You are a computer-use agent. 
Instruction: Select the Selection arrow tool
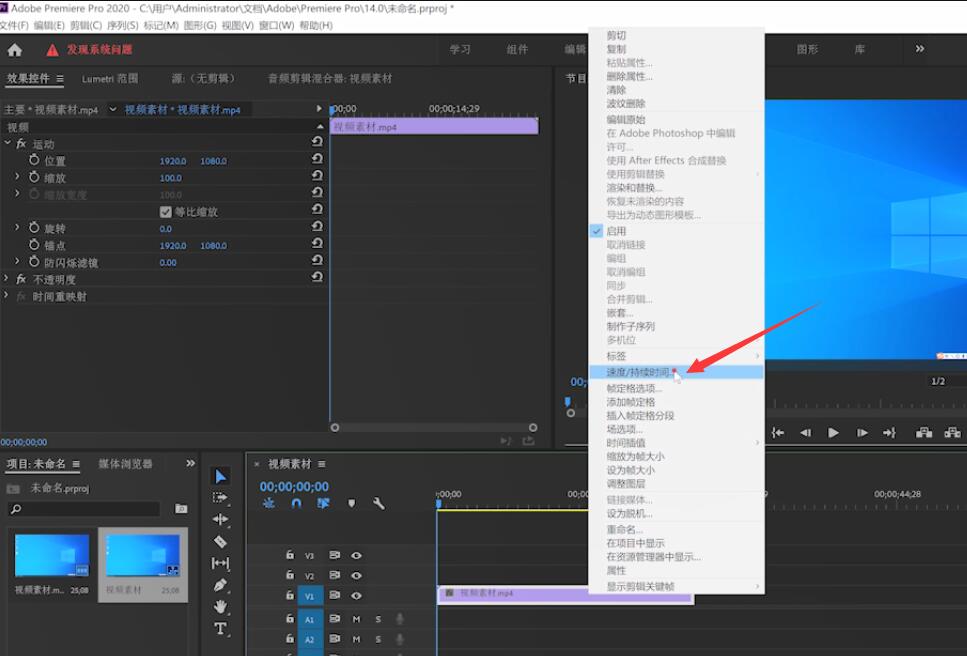[220, 476]
